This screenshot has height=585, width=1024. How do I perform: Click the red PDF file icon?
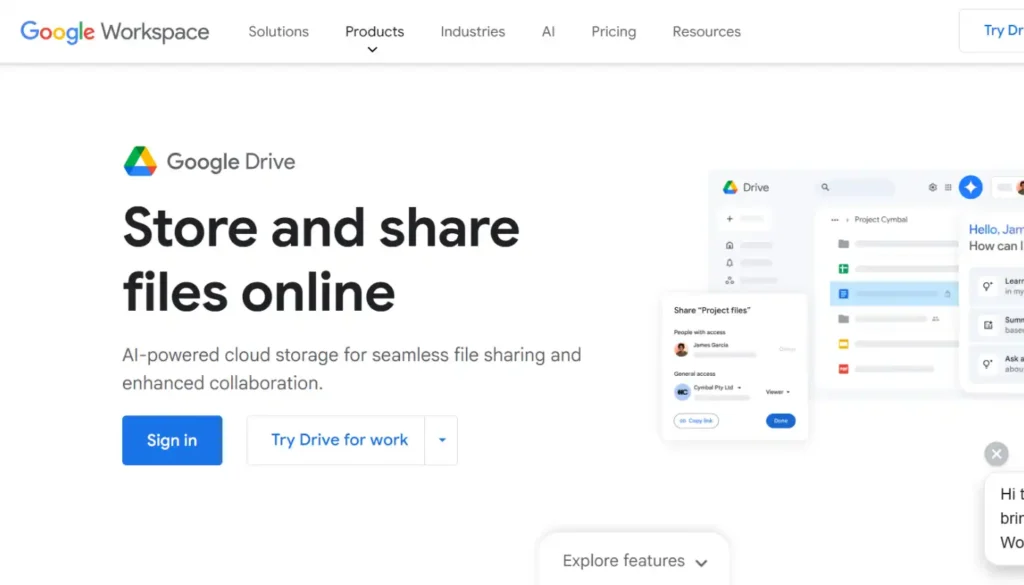pos(844,369)
